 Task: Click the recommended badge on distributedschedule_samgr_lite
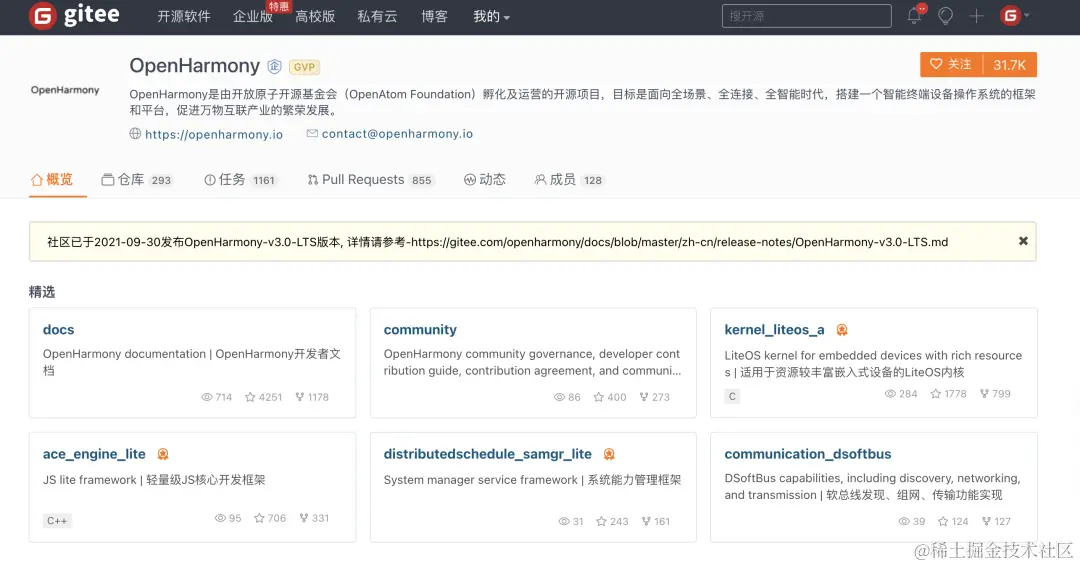coord(609,454)
